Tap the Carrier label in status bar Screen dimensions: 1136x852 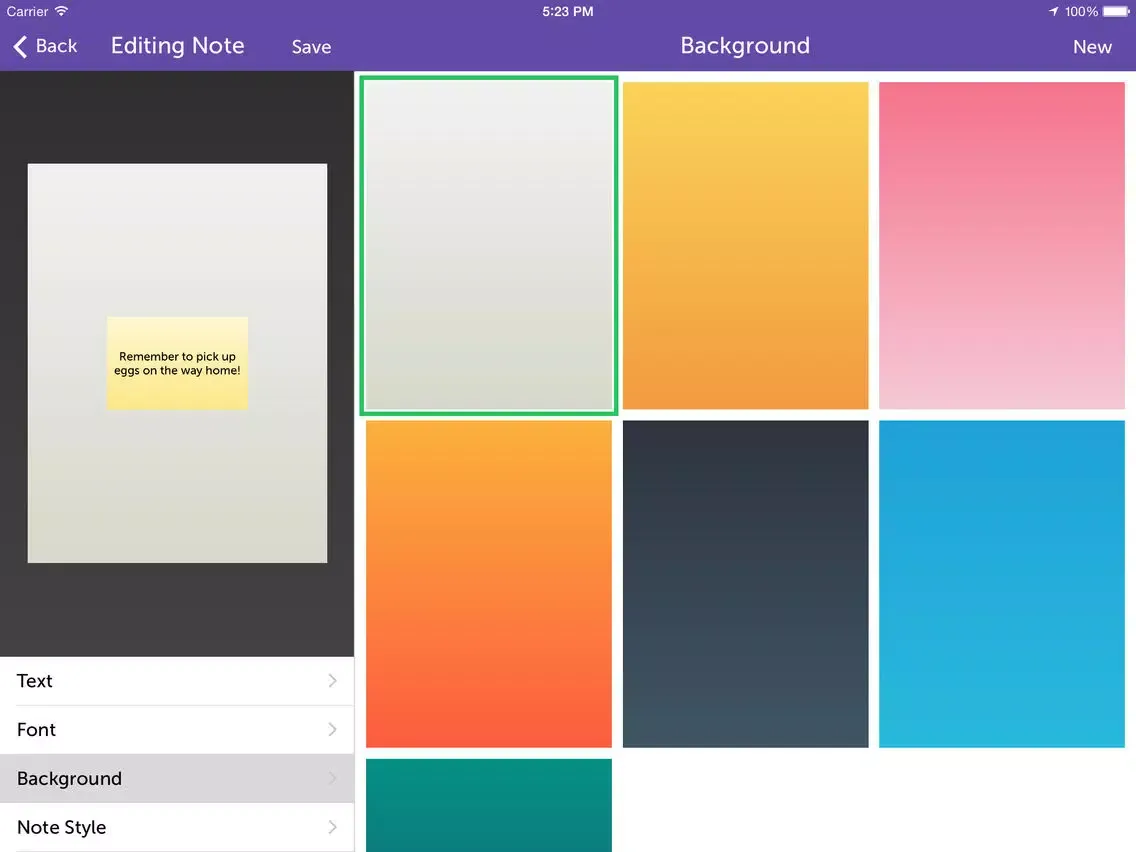coord(28,12)
